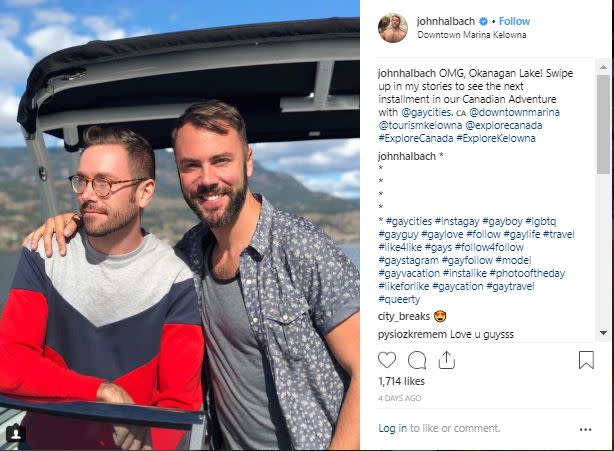
Task: Save the post with the bookmark icon
Action: [x=586, y=360]
